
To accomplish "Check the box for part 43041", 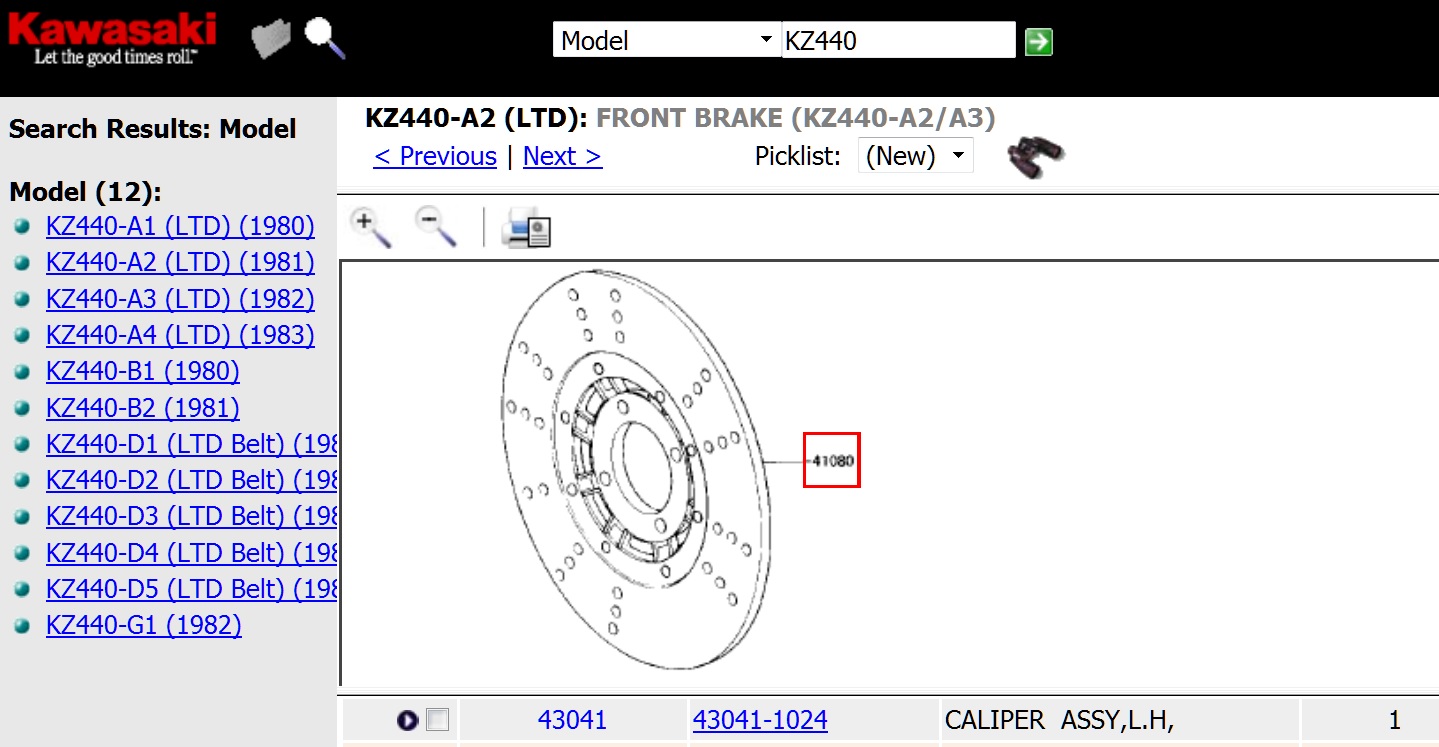I will [x=437, y=720].
